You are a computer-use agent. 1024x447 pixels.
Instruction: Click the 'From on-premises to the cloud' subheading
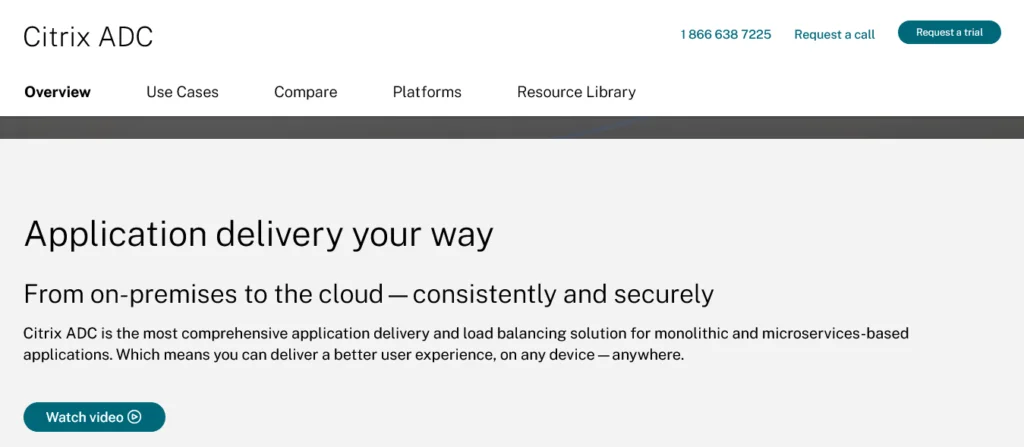click(368, 295)
